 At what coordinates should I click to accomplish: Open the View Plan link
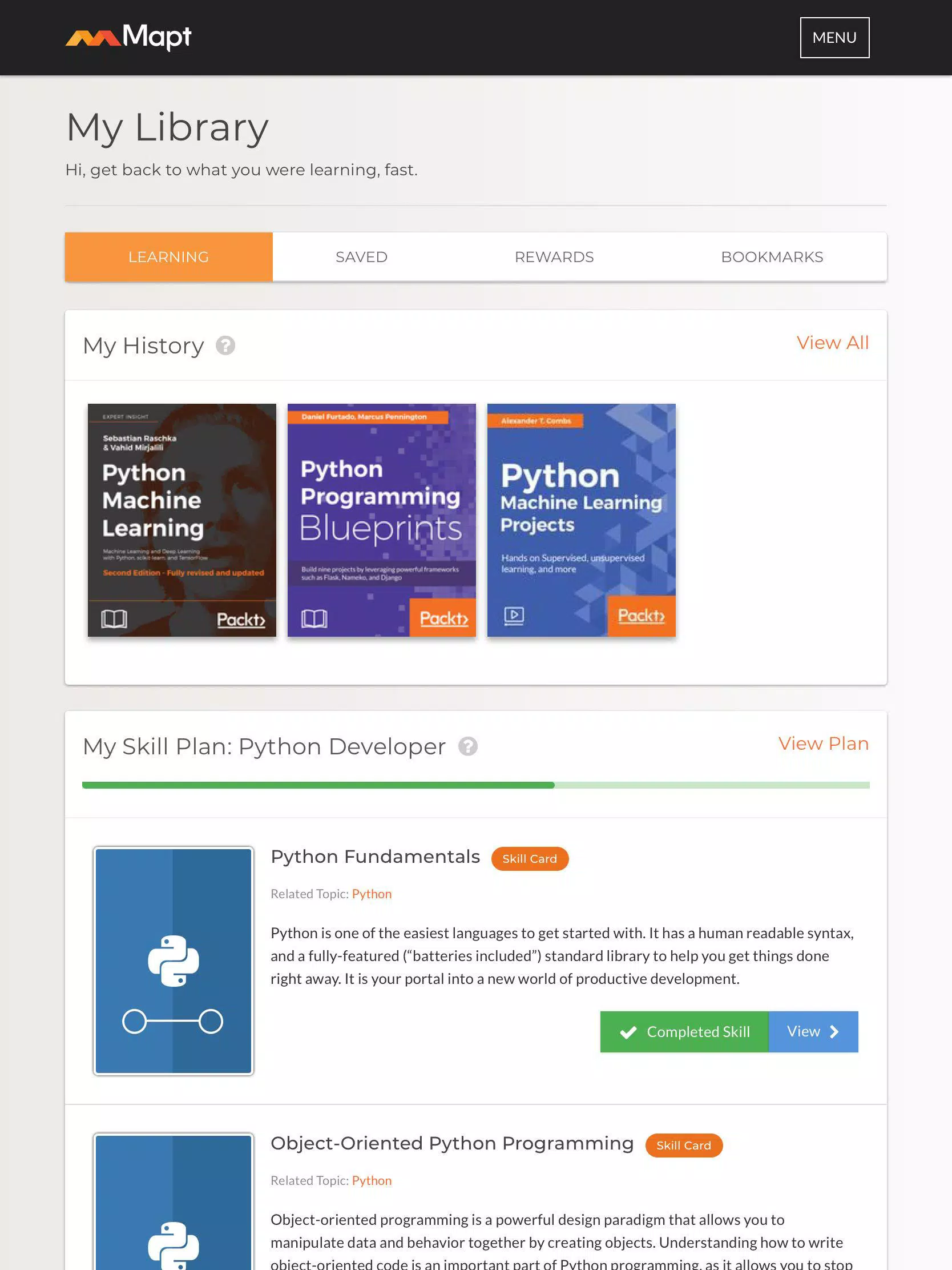tap(824, 743)
